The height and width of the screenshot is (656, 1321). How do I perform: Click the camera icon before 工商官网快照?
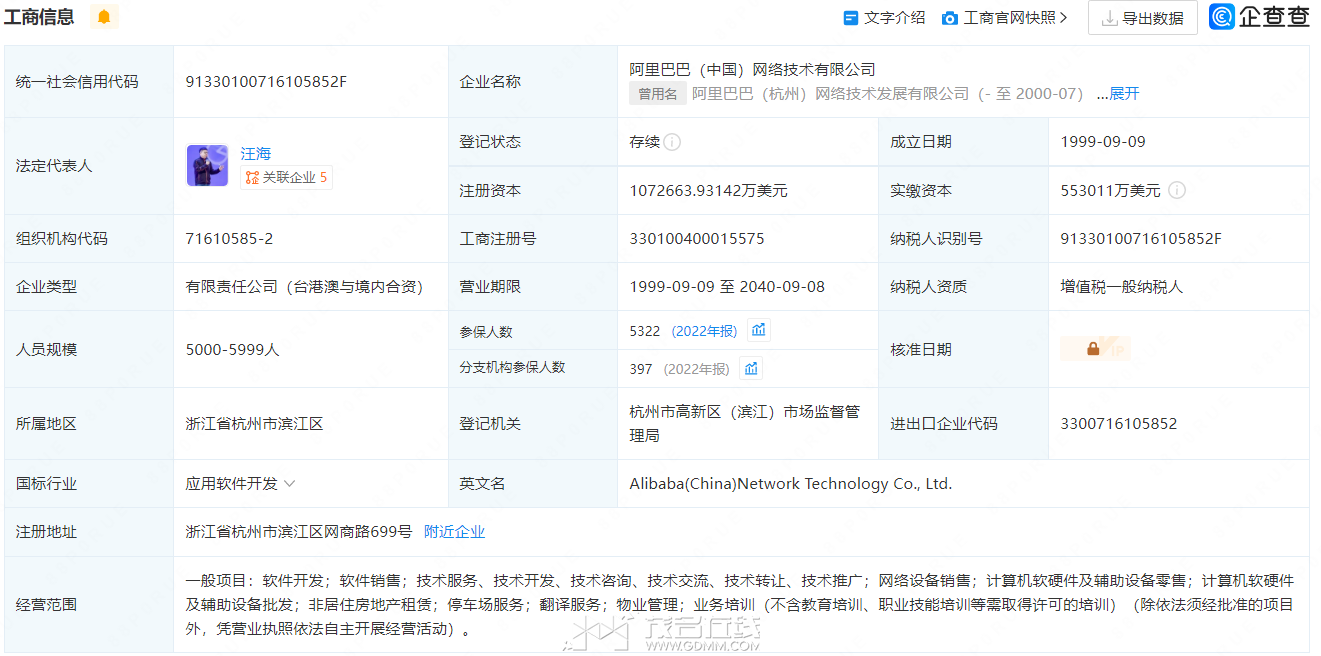[950, 18]
